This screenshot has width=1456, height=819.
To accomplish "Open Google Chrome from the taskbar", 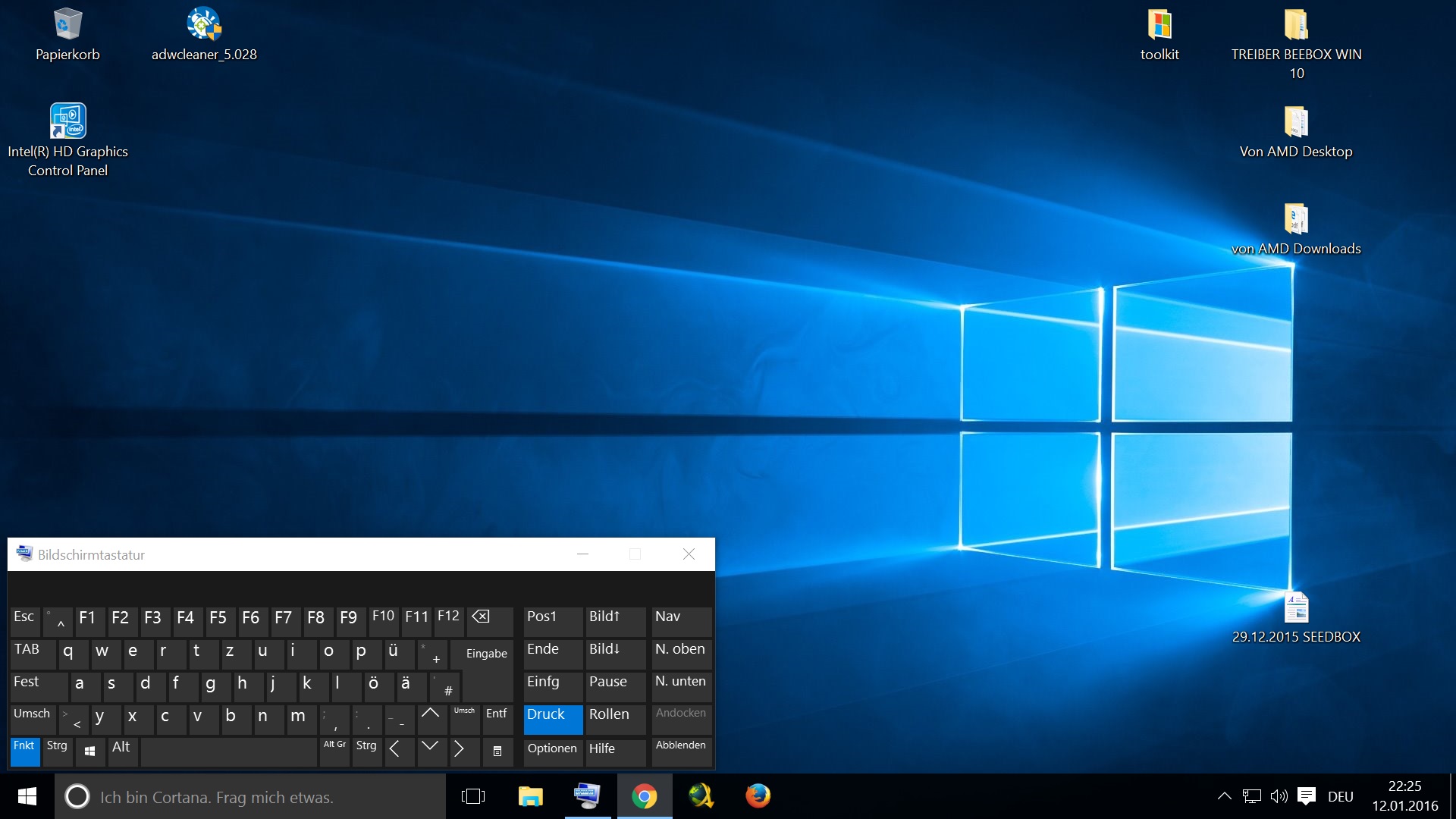I will point(644,796).
